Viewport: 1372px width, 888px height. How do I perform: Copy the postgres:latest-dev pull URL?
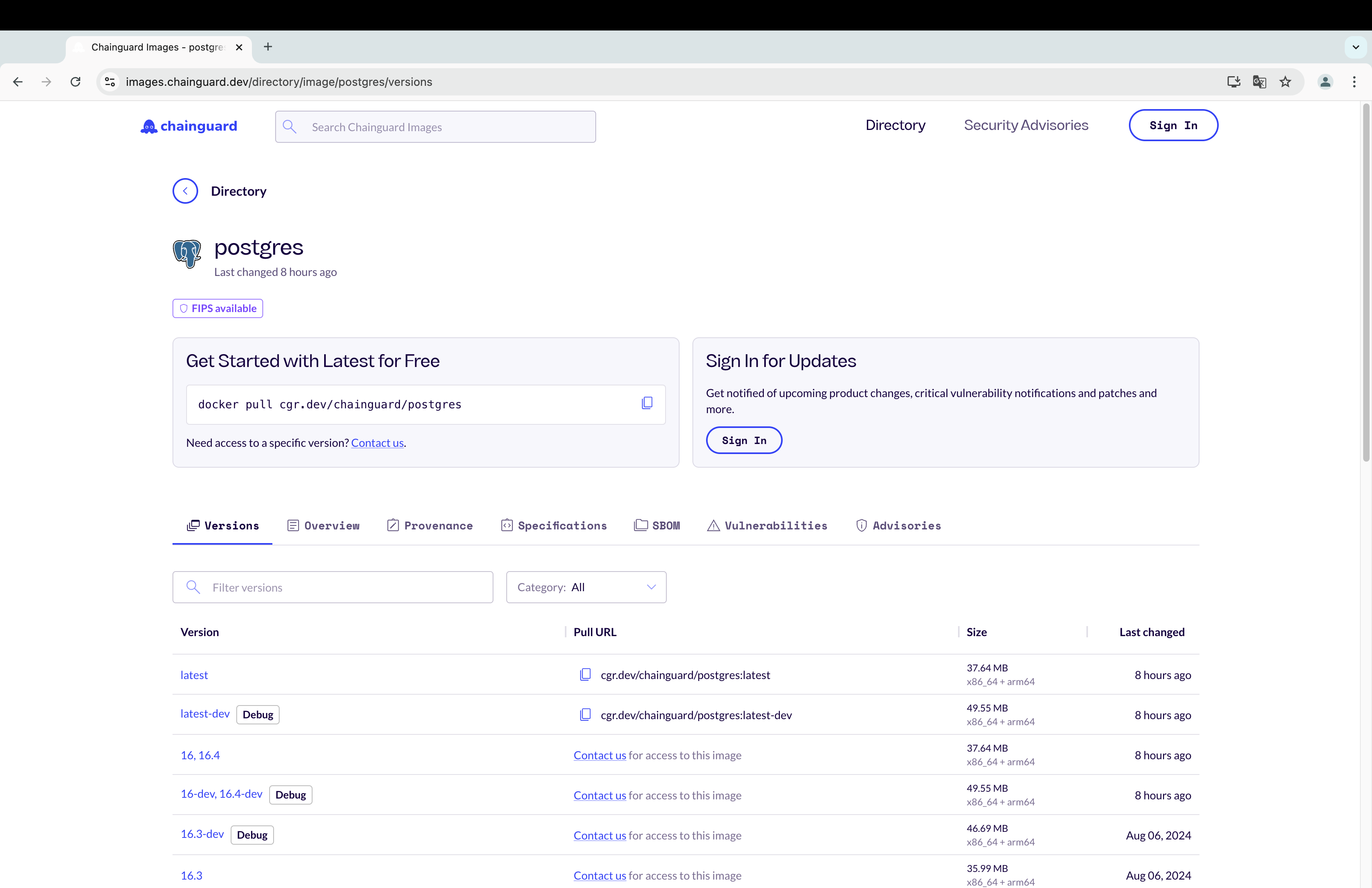coord(585,715)
